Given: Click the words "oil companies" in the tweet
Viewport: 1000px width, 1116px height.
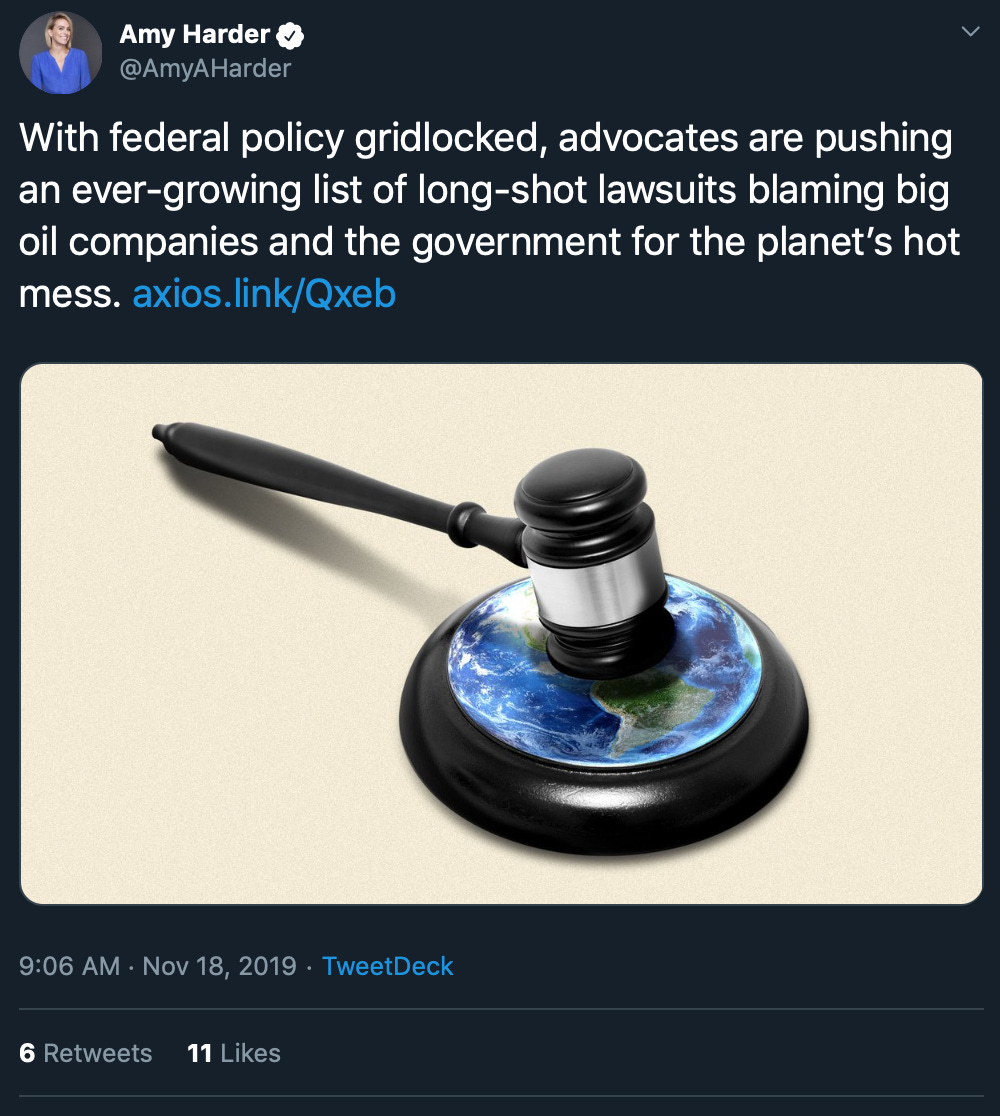Looking at the screenshot, I should [x=138, y=242].
